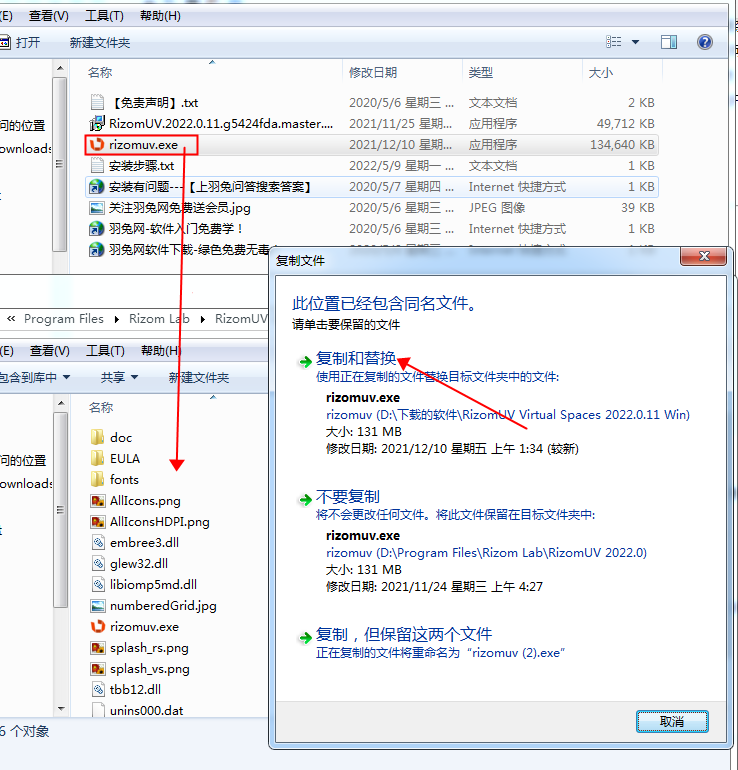
Task: Choose 不要复制 in the copy dialog
Action: click(348, 496)
